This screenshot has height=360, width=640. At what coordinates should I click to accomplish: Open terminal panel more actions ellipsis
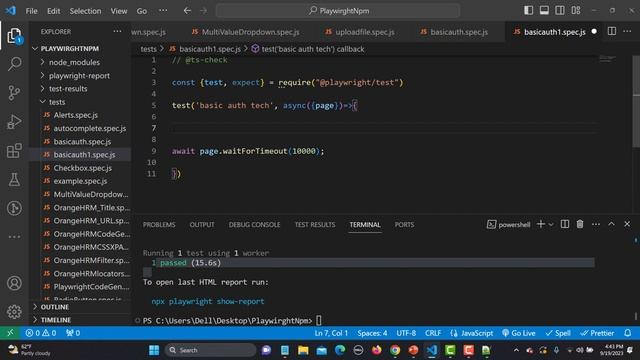click(596, 224)
